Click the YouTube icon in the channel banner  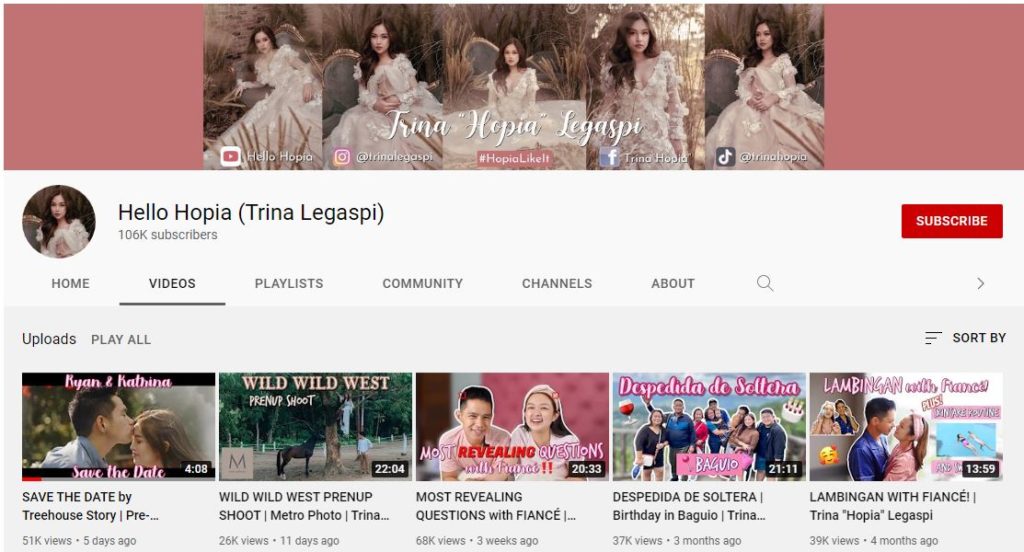(x=231, y=157)
